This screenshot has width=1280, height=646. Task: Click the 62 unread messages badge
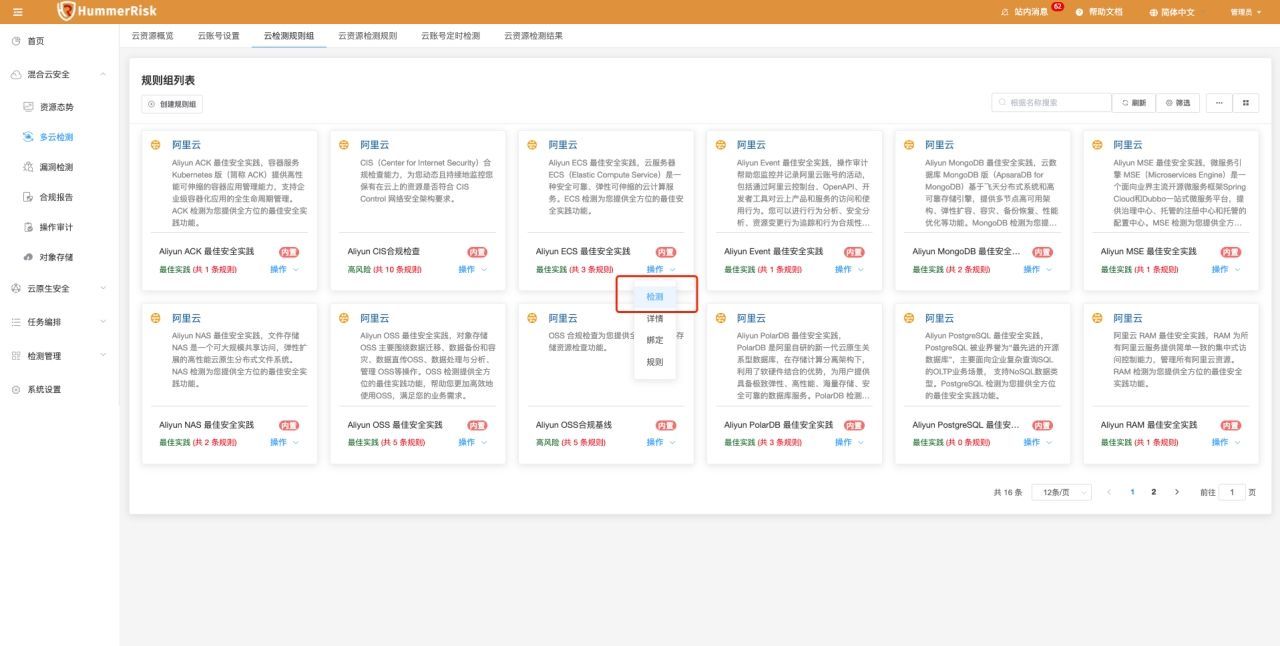(x=1057, y=7)
